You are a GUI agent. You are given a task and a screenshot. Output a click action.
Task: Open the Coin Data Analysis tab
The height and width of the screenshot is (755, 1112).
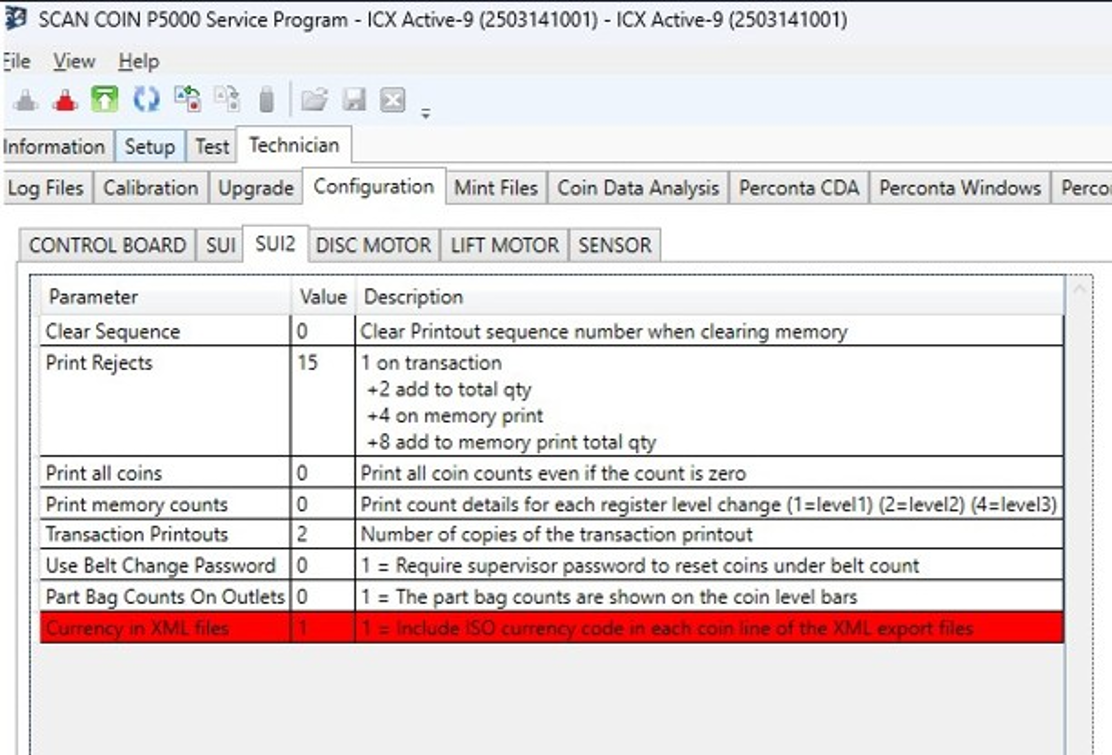pyautogui.click(x=638, y=188)
